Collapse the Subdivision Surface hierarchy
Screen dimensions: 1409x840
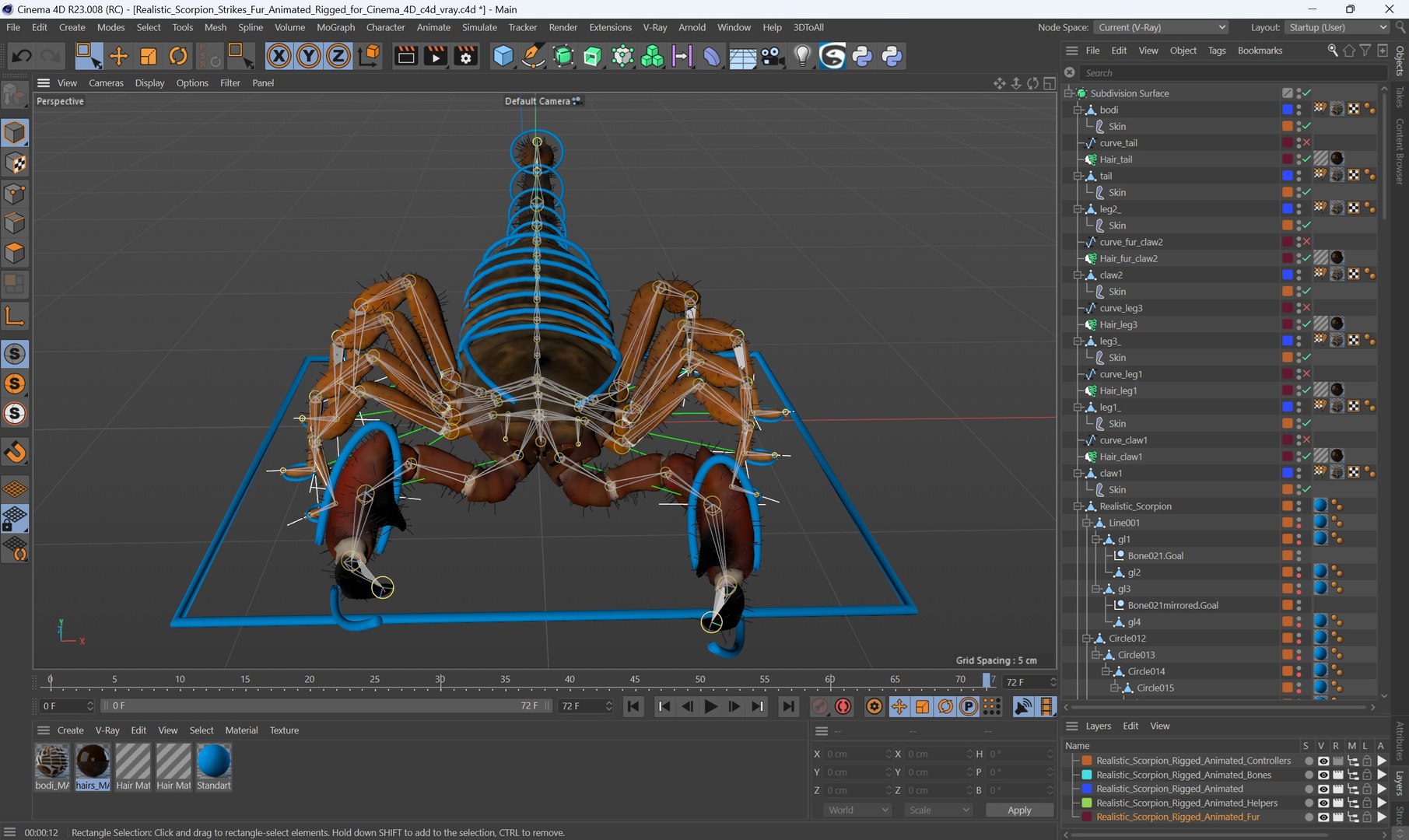(1069, 93)
